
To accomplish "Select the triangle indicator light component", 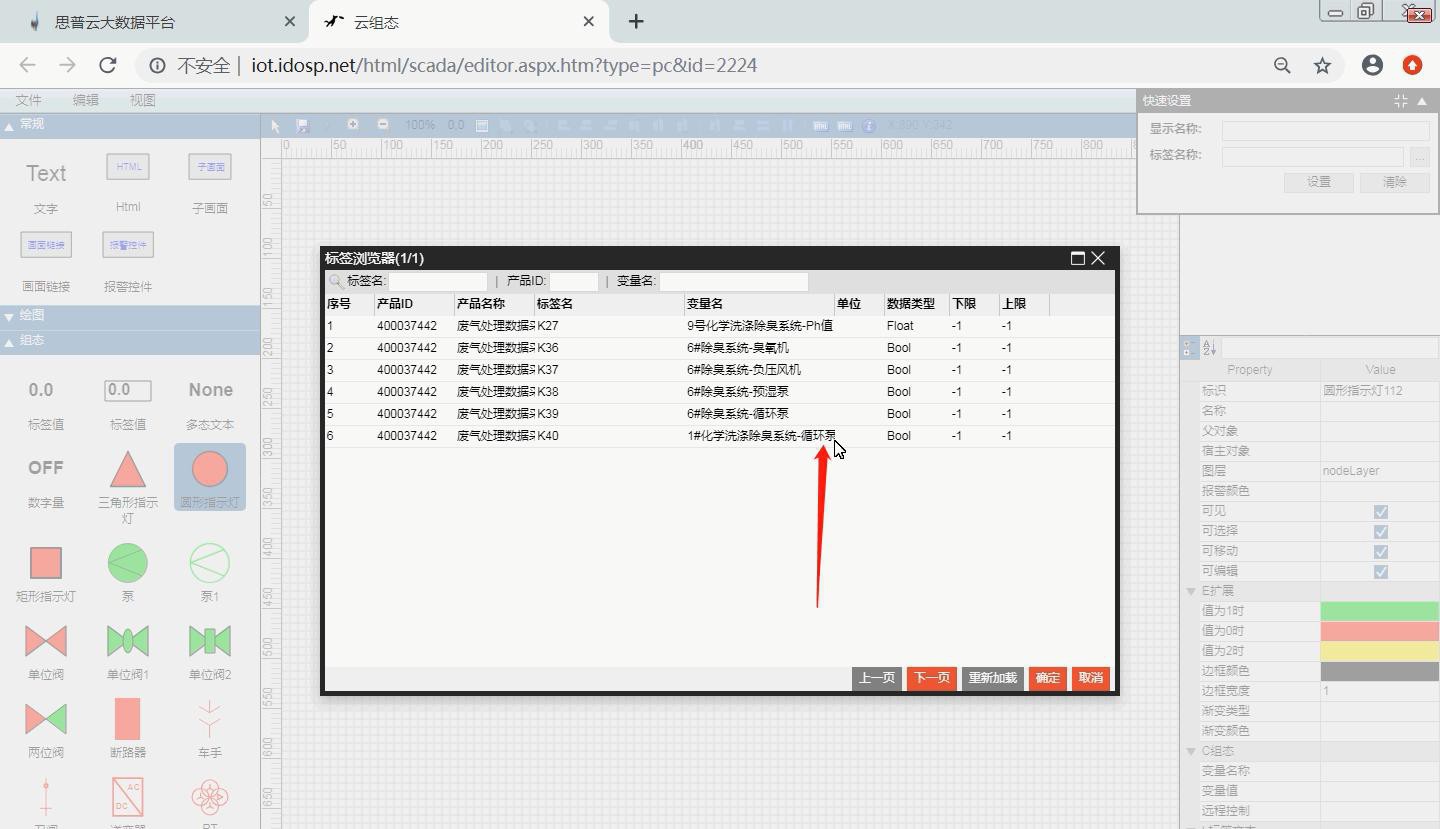I will (x=127, y=470).
